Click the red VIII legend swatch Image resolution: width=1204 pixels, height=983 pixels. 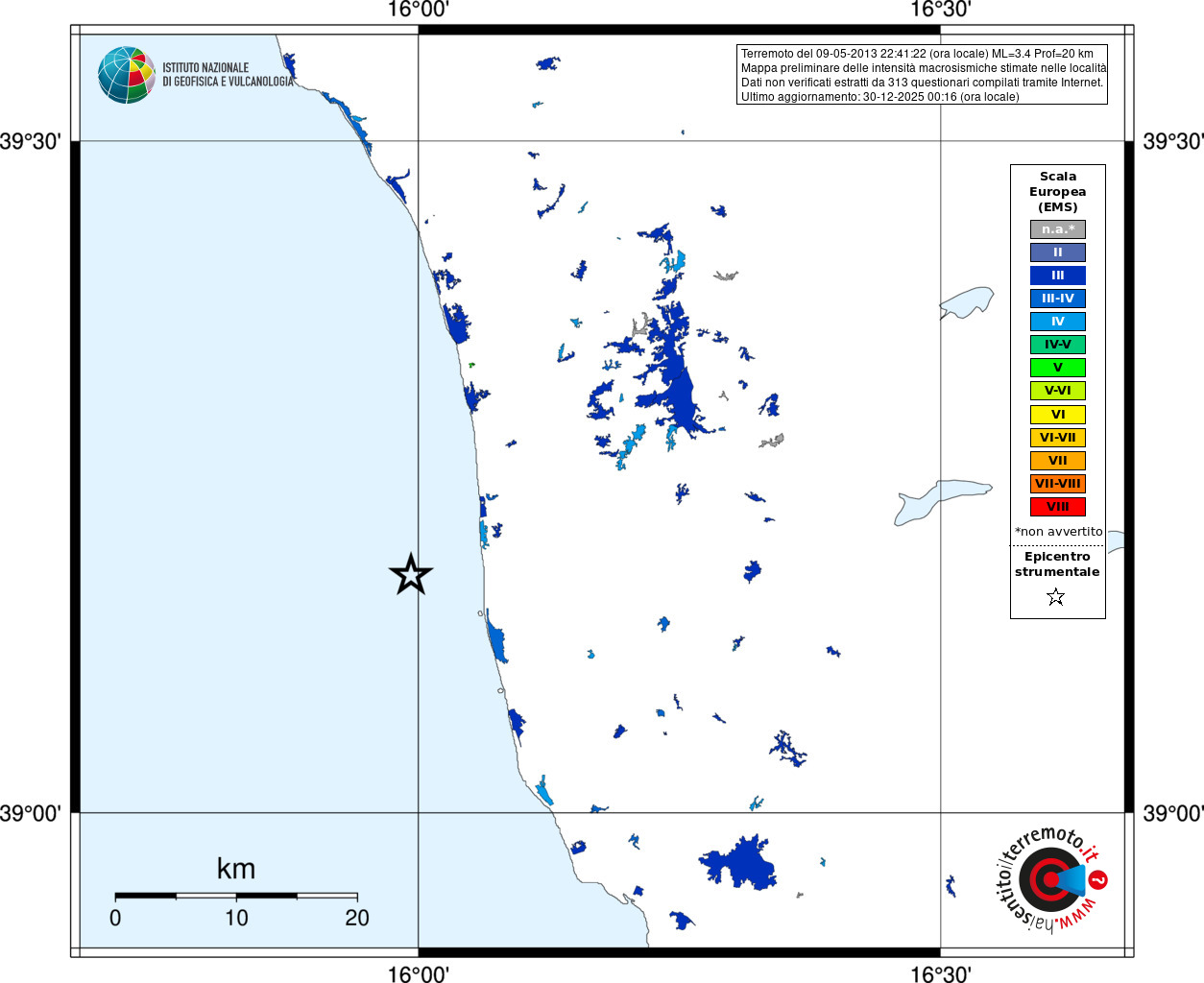(1058, 507)
